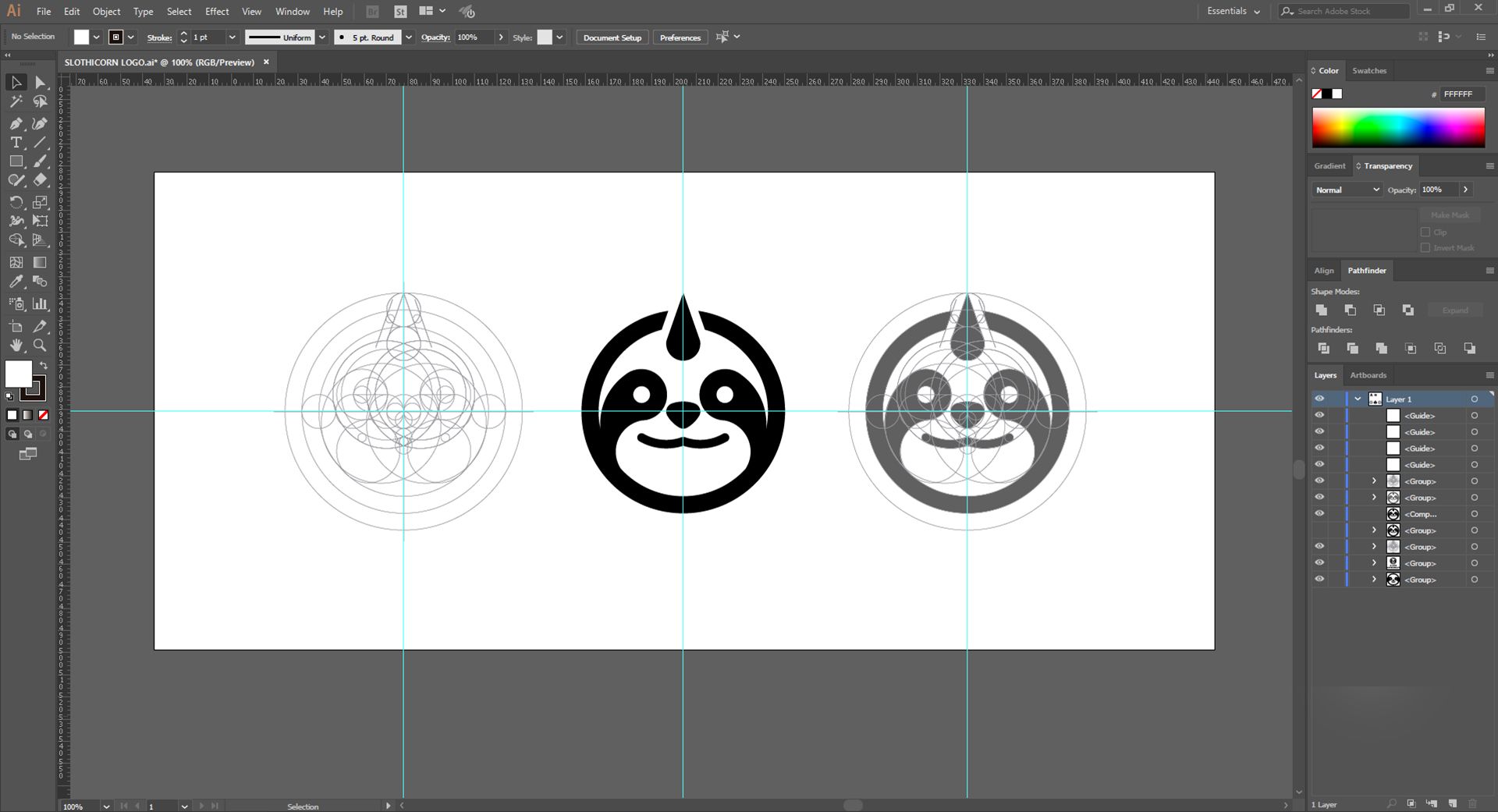The height and width of the screenshot is (812, 1498).
Task: Swap fill and stroke colors
Action: point(44,365)
